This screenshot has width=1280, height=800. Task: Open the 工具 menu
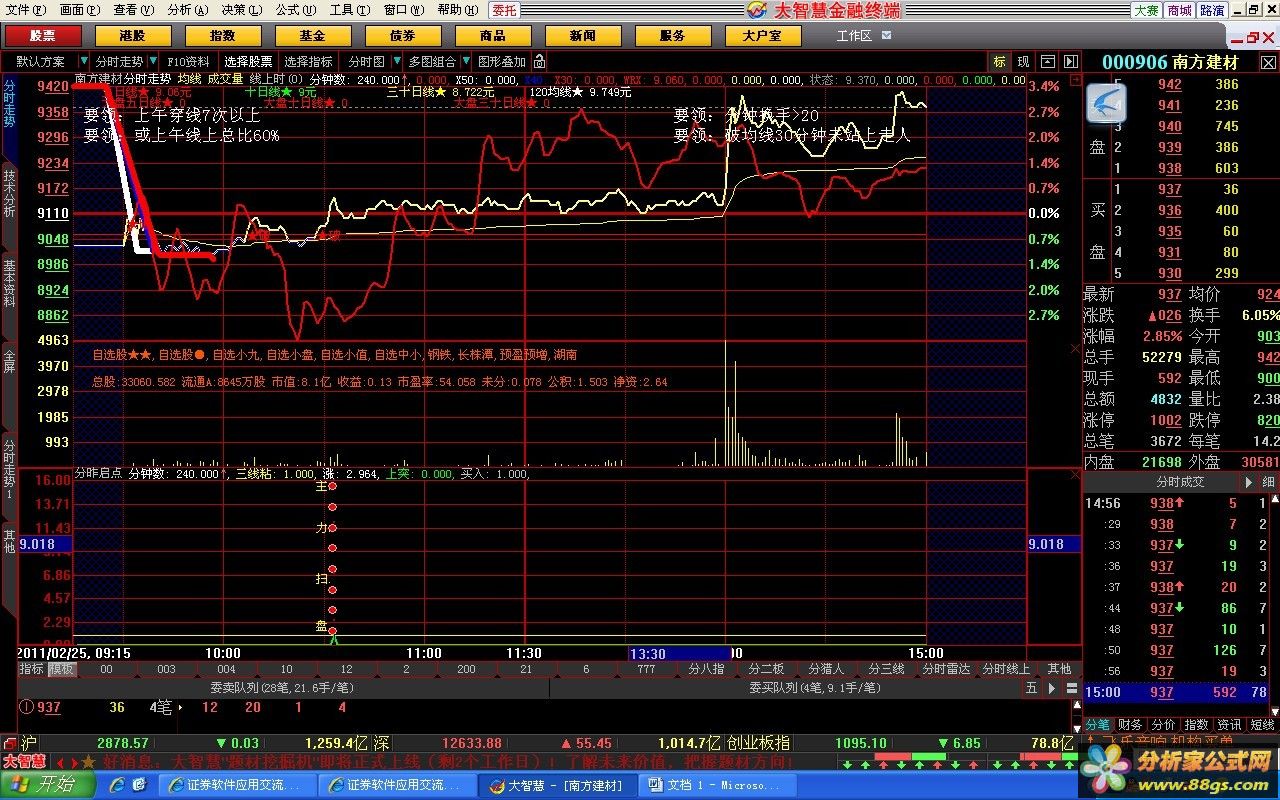pyautogui.click(x=349, y=10)
